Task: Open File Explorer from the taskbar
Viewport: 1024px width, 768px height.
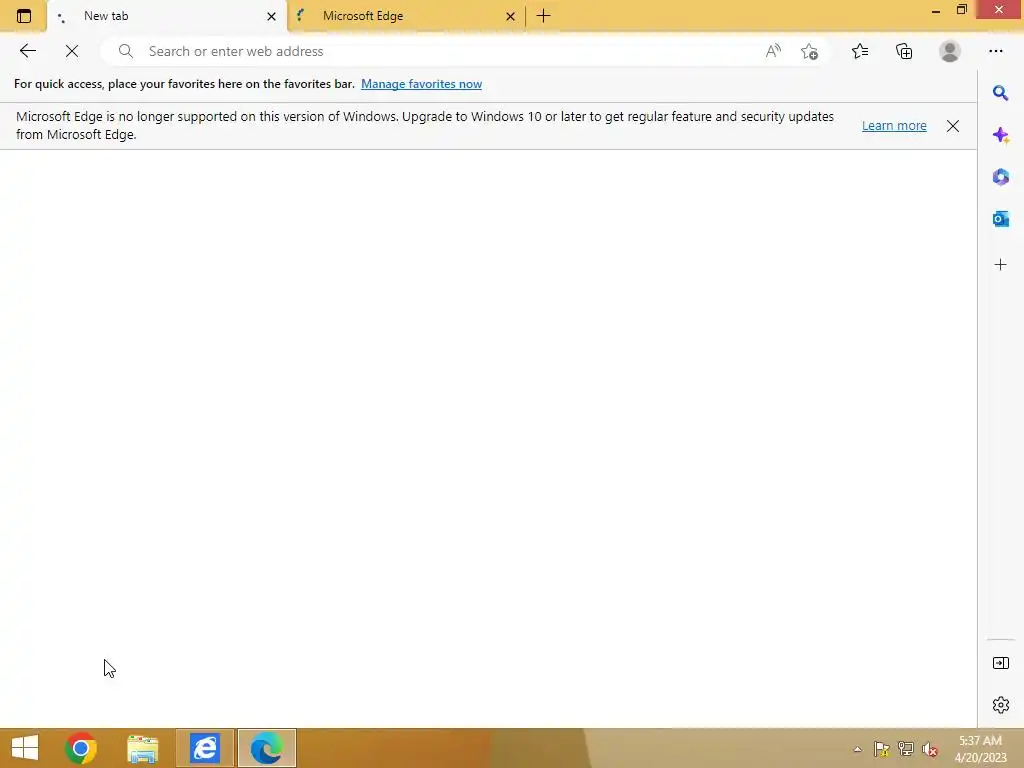Action: tap(142, 748)
